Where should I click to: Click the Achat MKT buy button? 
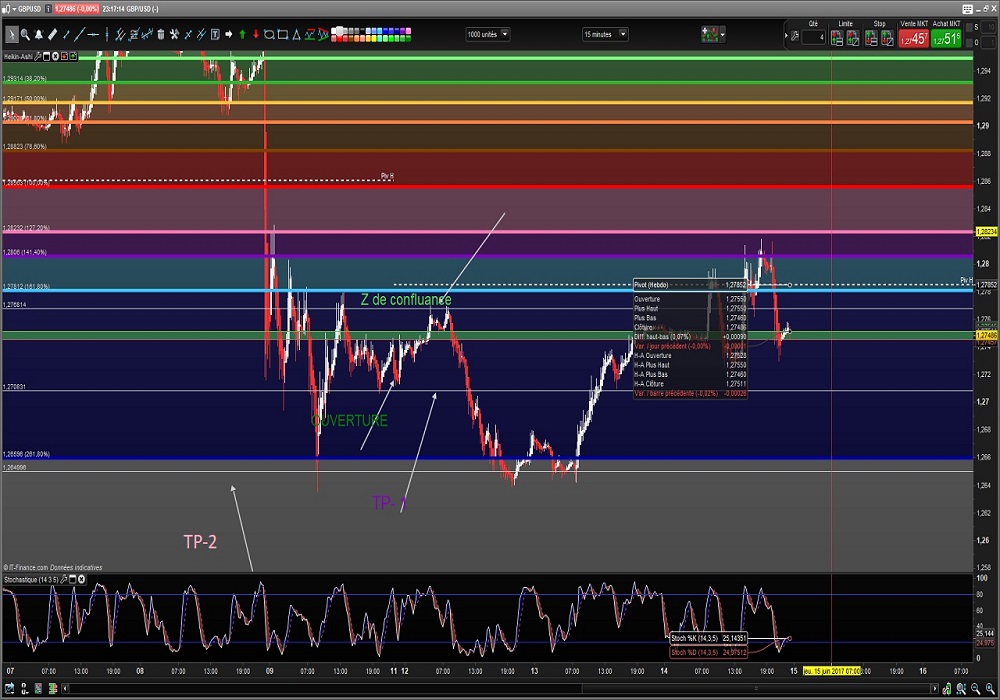tap(946, 38)
